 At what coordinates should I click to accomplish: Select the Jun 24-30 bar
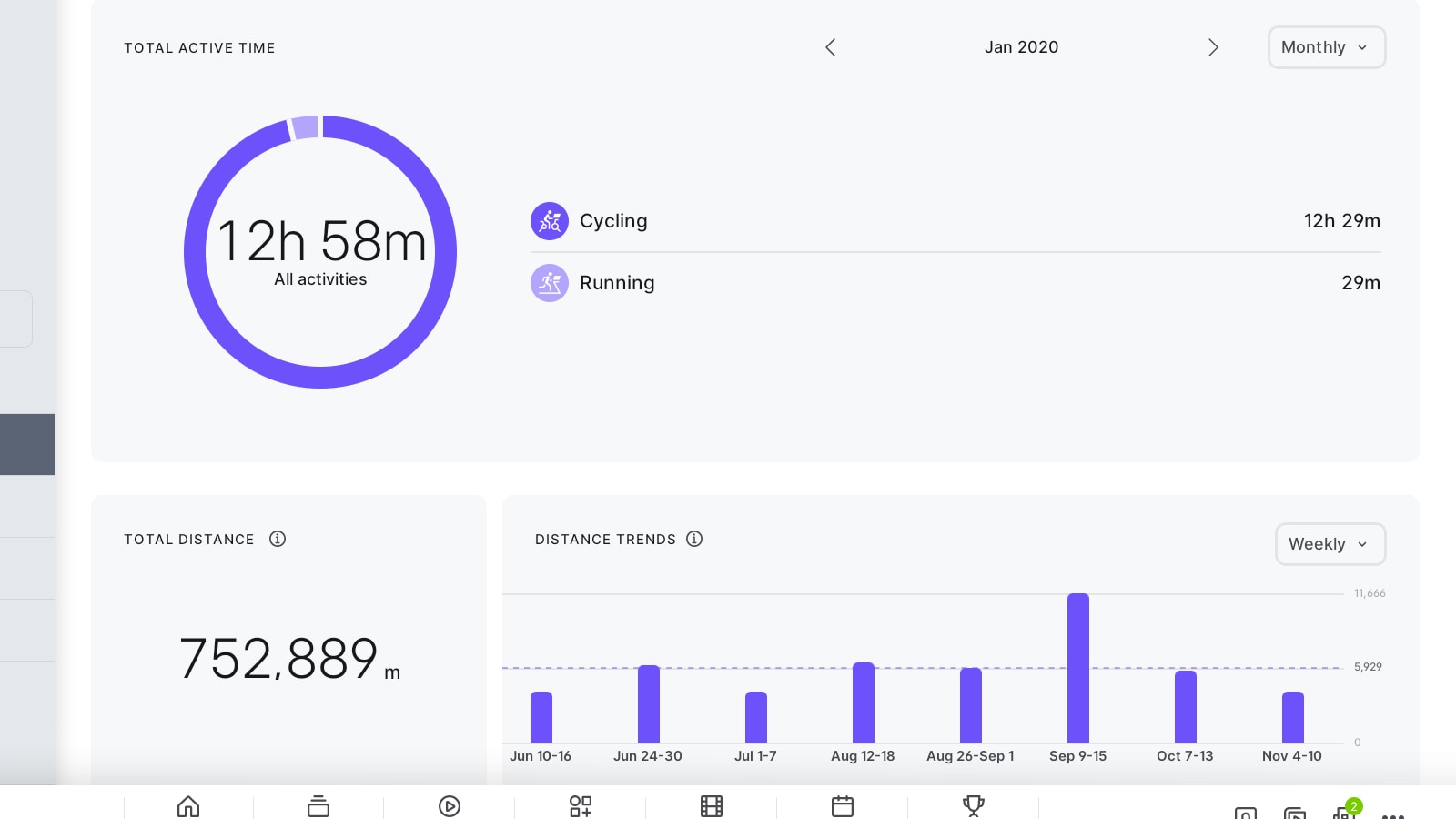[649, 703]
